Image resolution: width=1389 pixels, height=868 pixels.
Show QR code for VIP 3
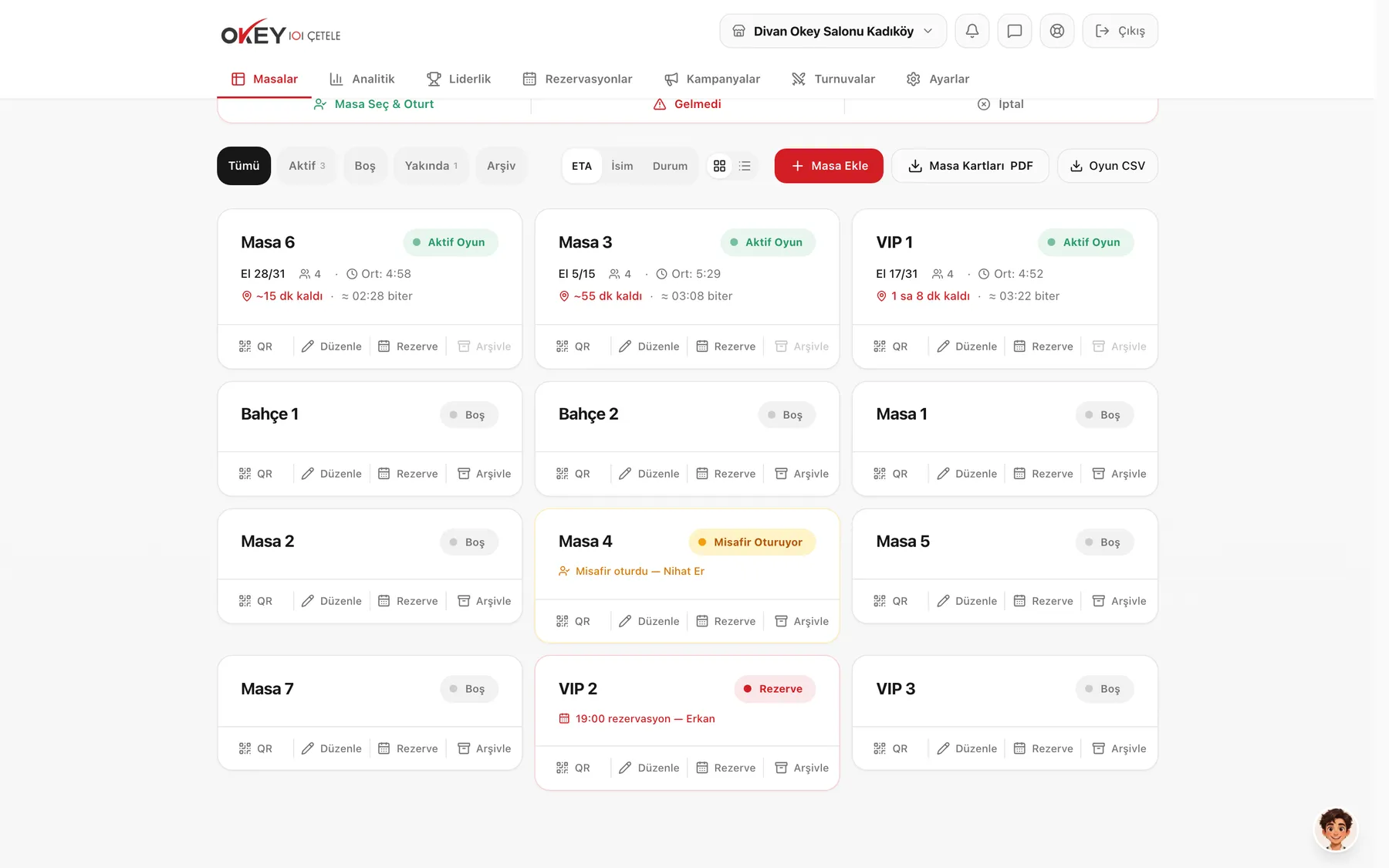[891, 748]
